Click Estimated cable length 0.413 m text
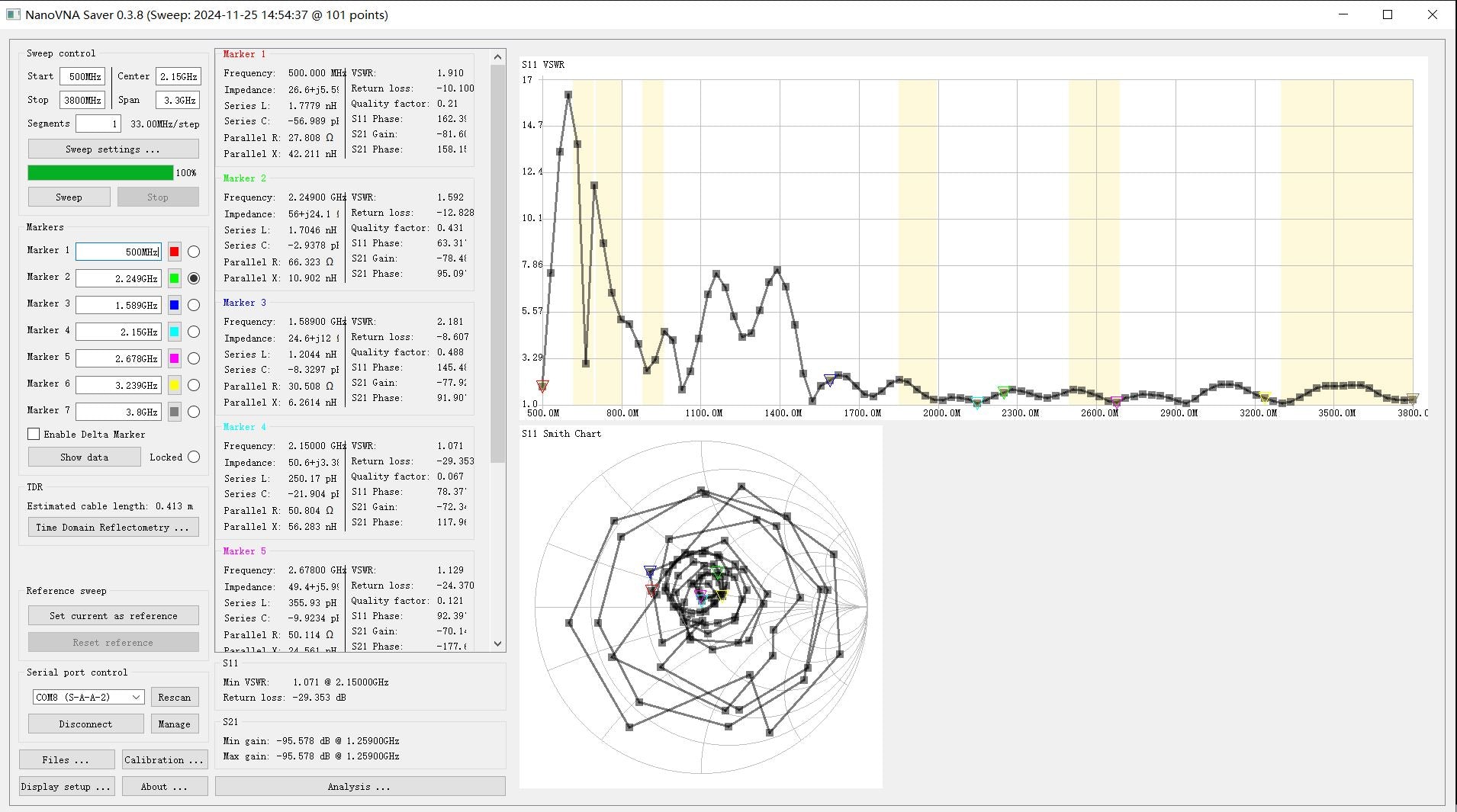 110,505
